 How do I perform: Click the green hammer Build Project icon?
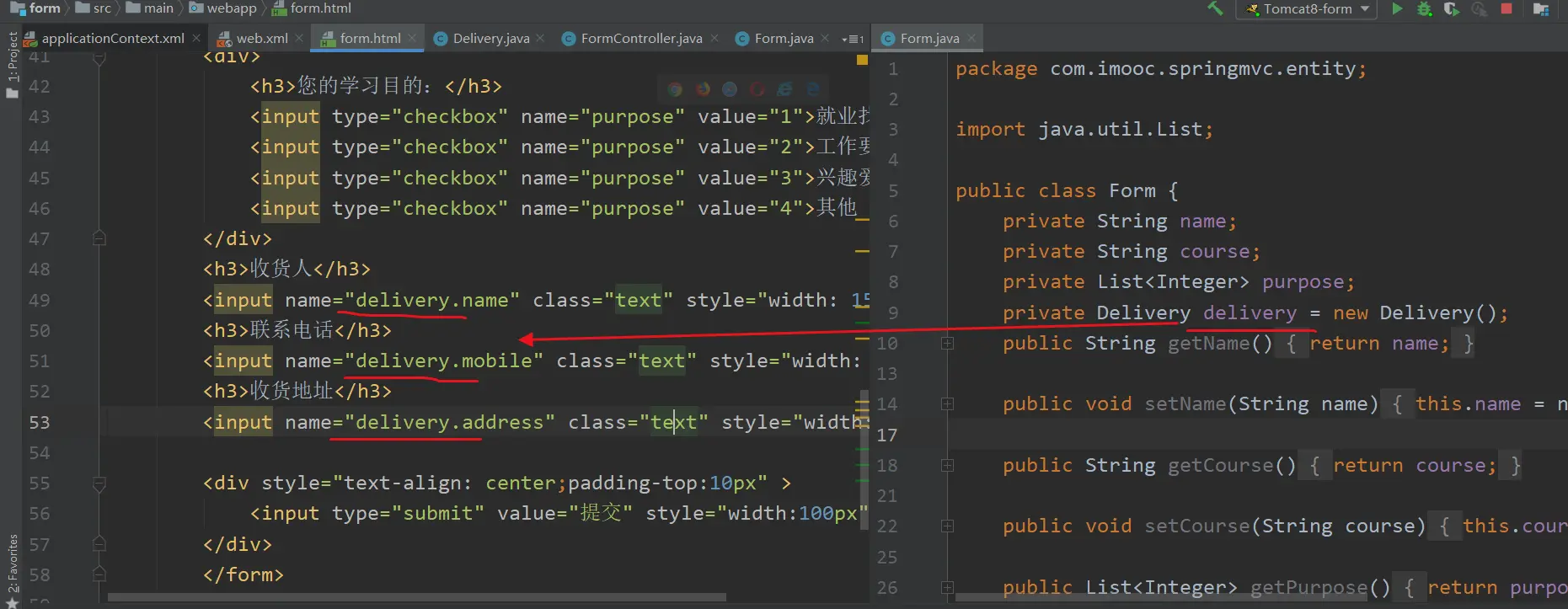click(x=1215, y=8)
